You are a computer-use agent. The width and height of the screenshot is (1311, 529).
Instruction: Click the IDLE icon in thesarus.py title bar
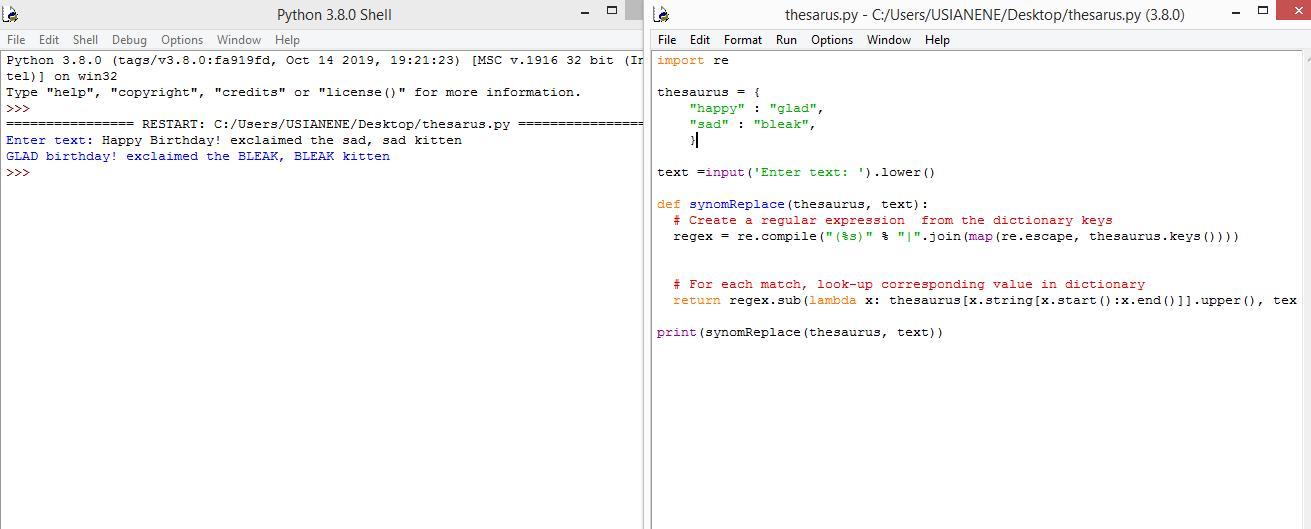tap(662, 14)
